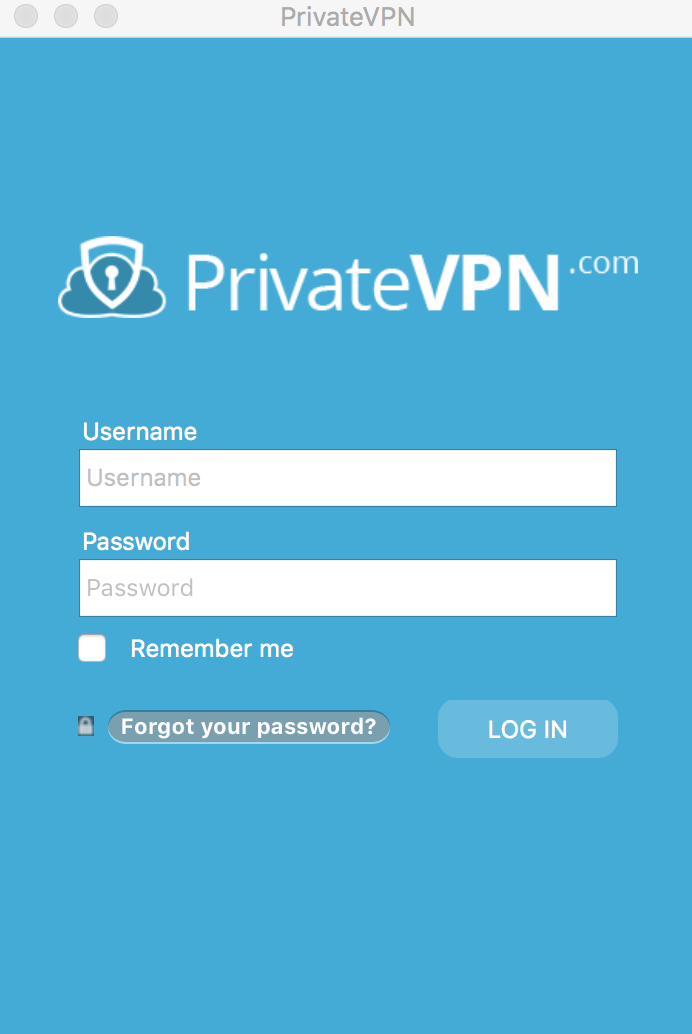Screen dimensions: 692x1034
Task: Minimize the PrivateVPN window
Action: (66, 16)
